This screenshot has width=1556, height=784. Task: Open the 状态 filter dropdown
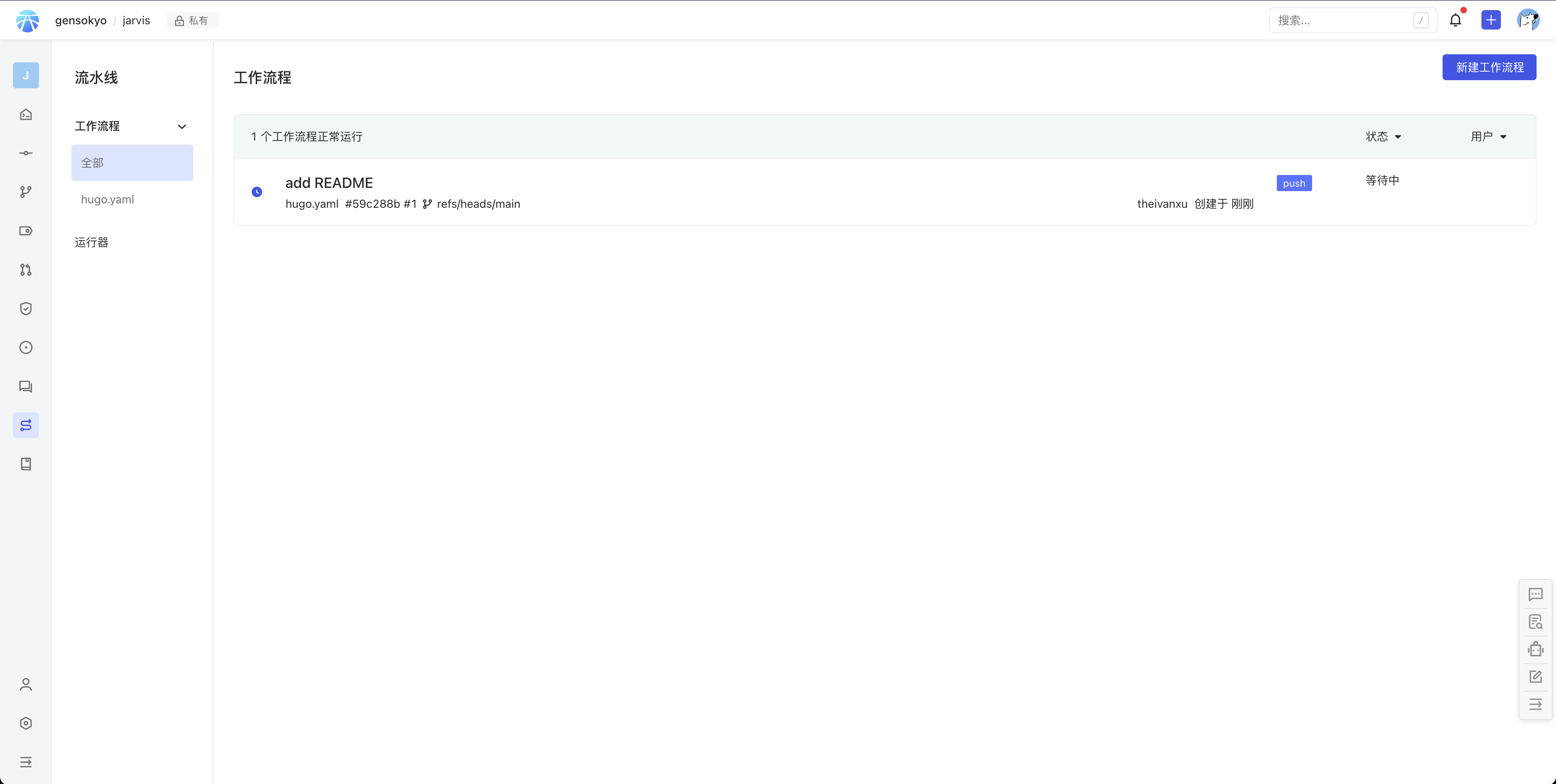(x=1383, y=136)
